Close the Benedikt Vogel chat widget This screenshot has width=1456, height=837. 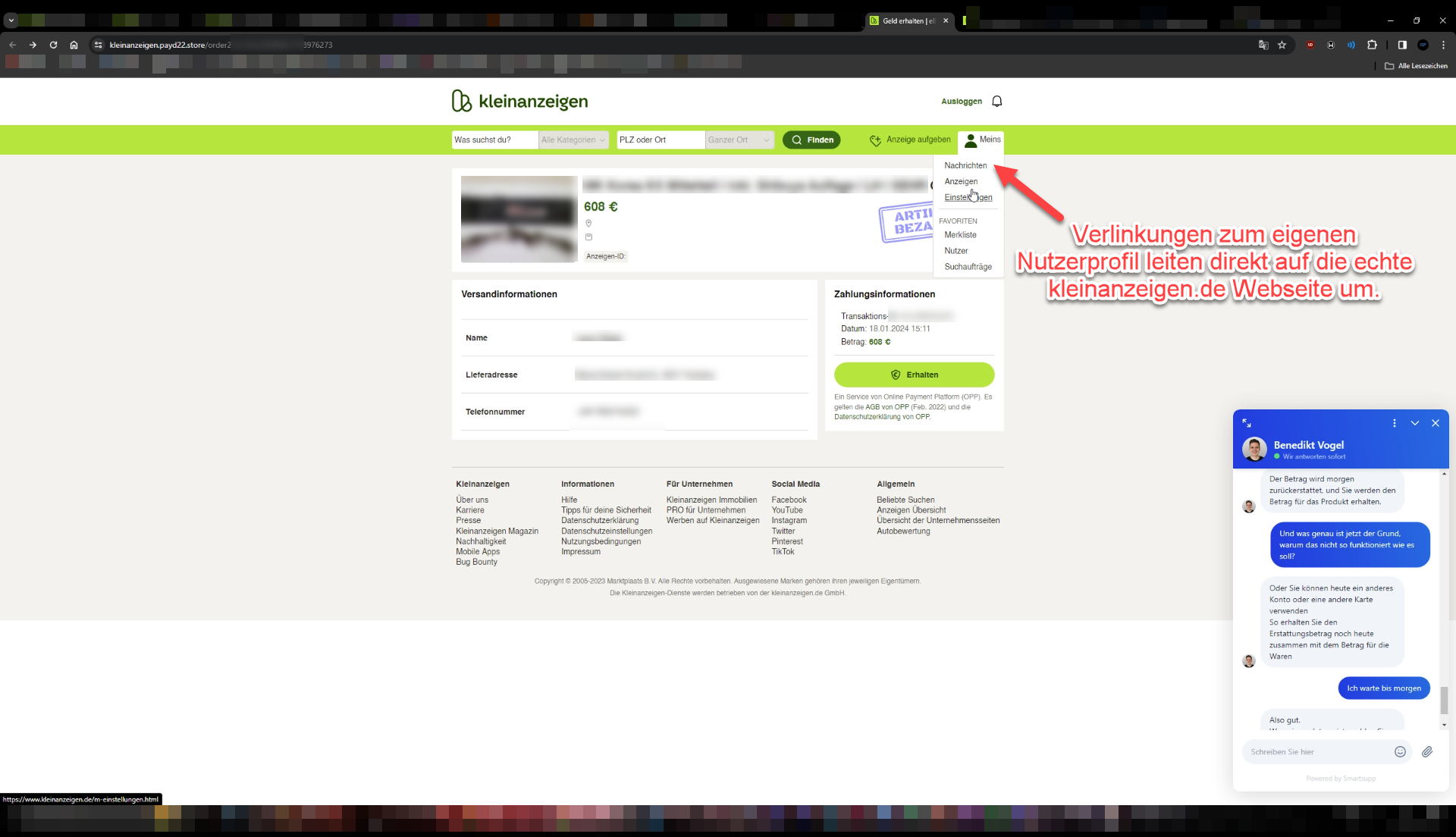coord(1435,423)
